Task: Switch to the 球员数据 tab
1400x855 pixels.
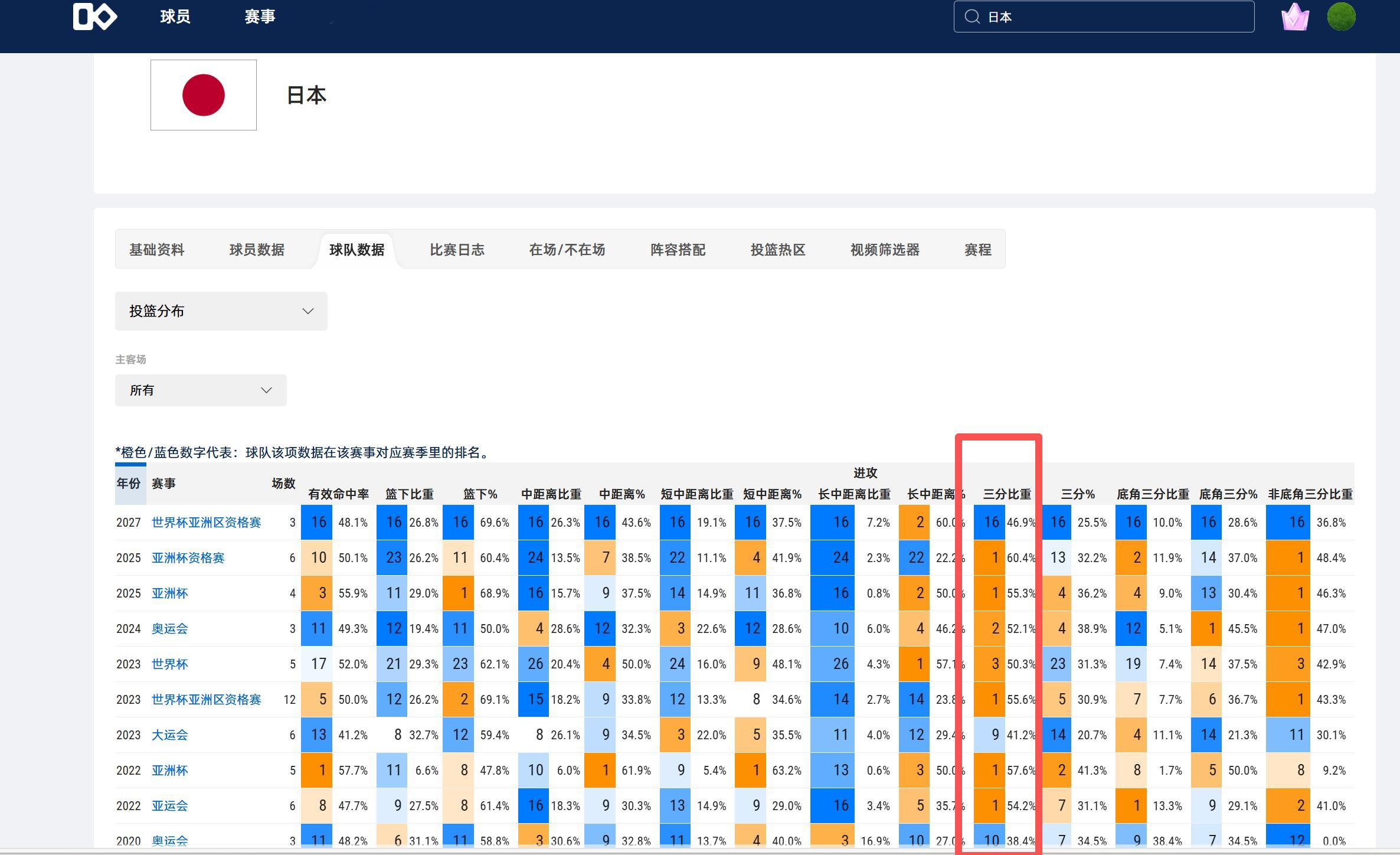Action: coord(257,250)
